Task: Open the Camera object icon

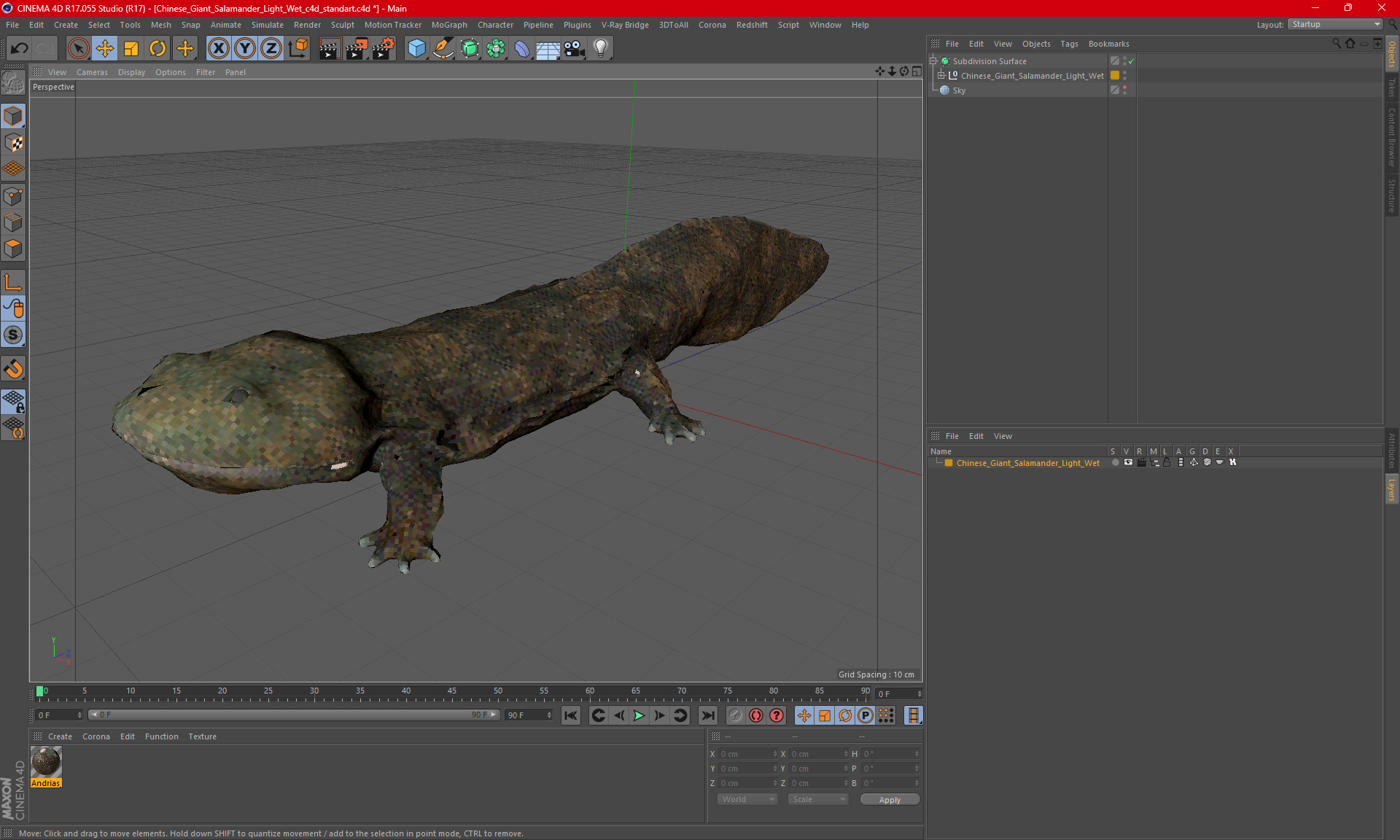Action: [x=575, y=49]
